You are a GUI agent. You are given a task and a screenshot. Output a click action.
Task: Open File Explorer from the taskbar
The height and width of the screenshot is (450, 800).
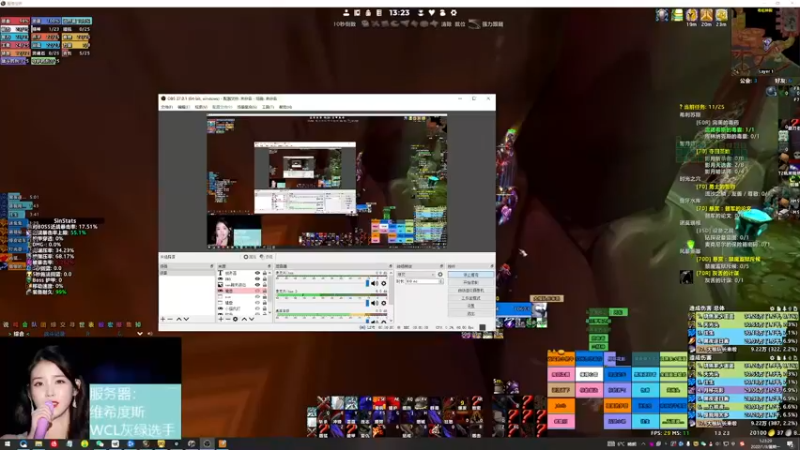point(38,444)
